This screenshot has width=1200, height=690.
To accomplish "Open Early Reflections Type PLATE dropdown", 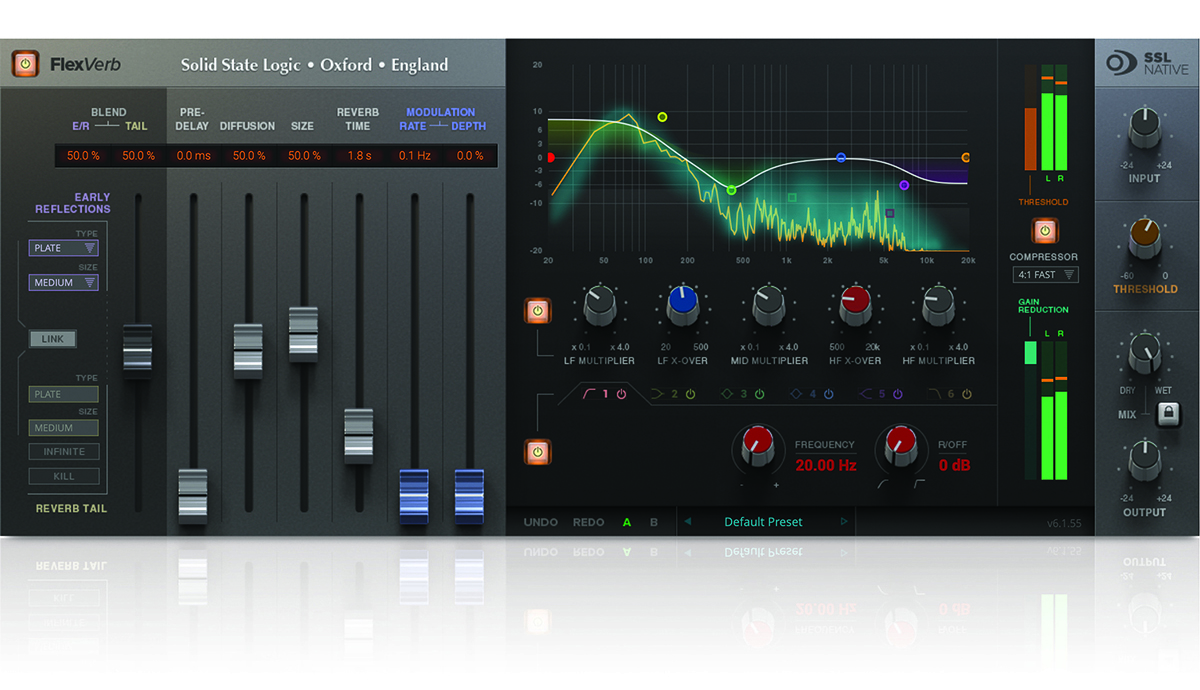I will click(x=64, y=248).
